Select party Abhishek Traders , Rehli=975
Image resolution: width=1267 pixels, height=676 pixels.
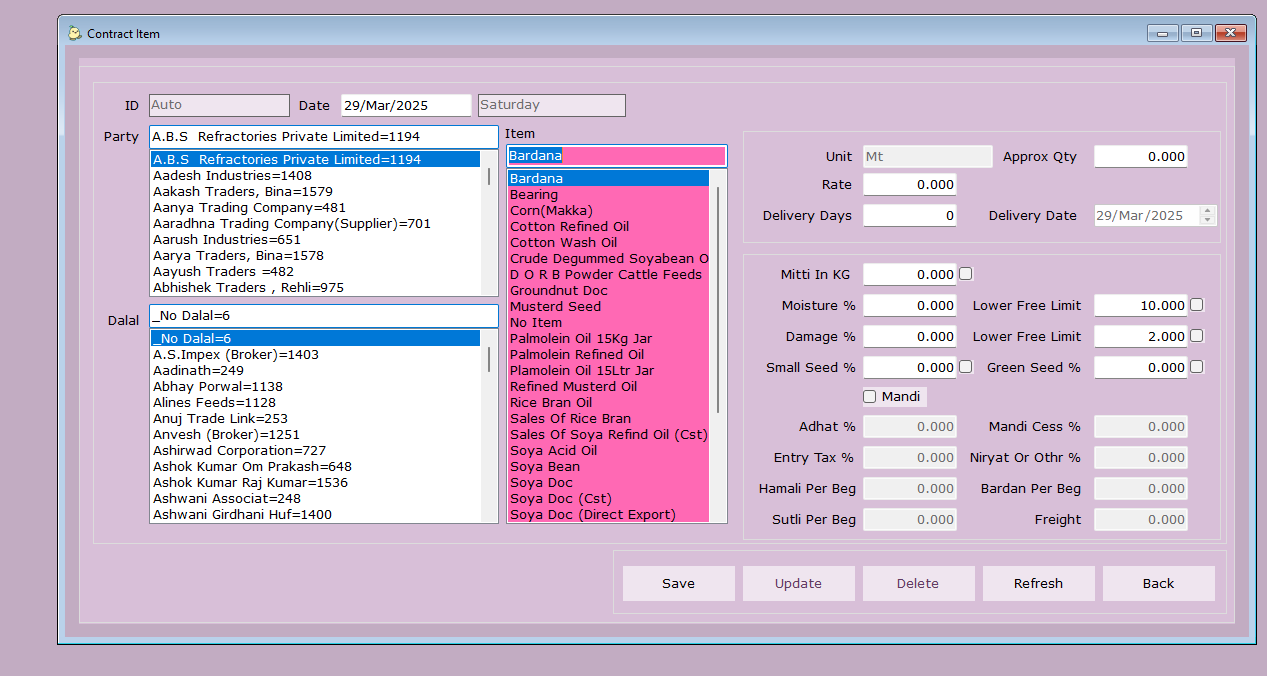pos(315,288)
